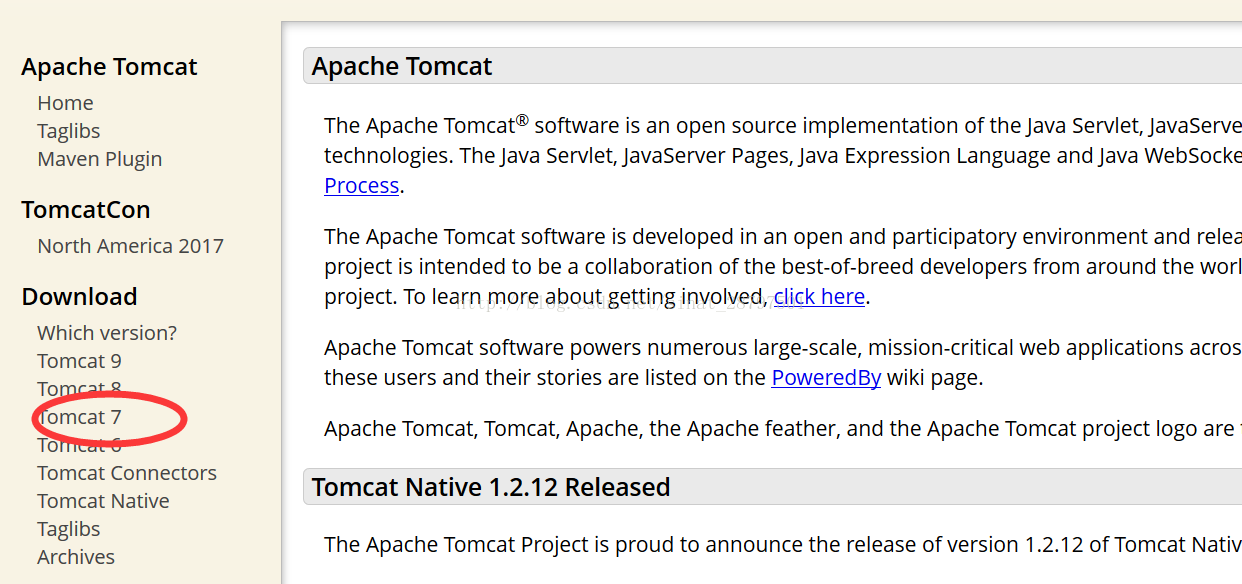The height and width of the screenshot is (584, 1242).
Task: Open Taglibs under the Download section
Action: [x=68, y=529]
